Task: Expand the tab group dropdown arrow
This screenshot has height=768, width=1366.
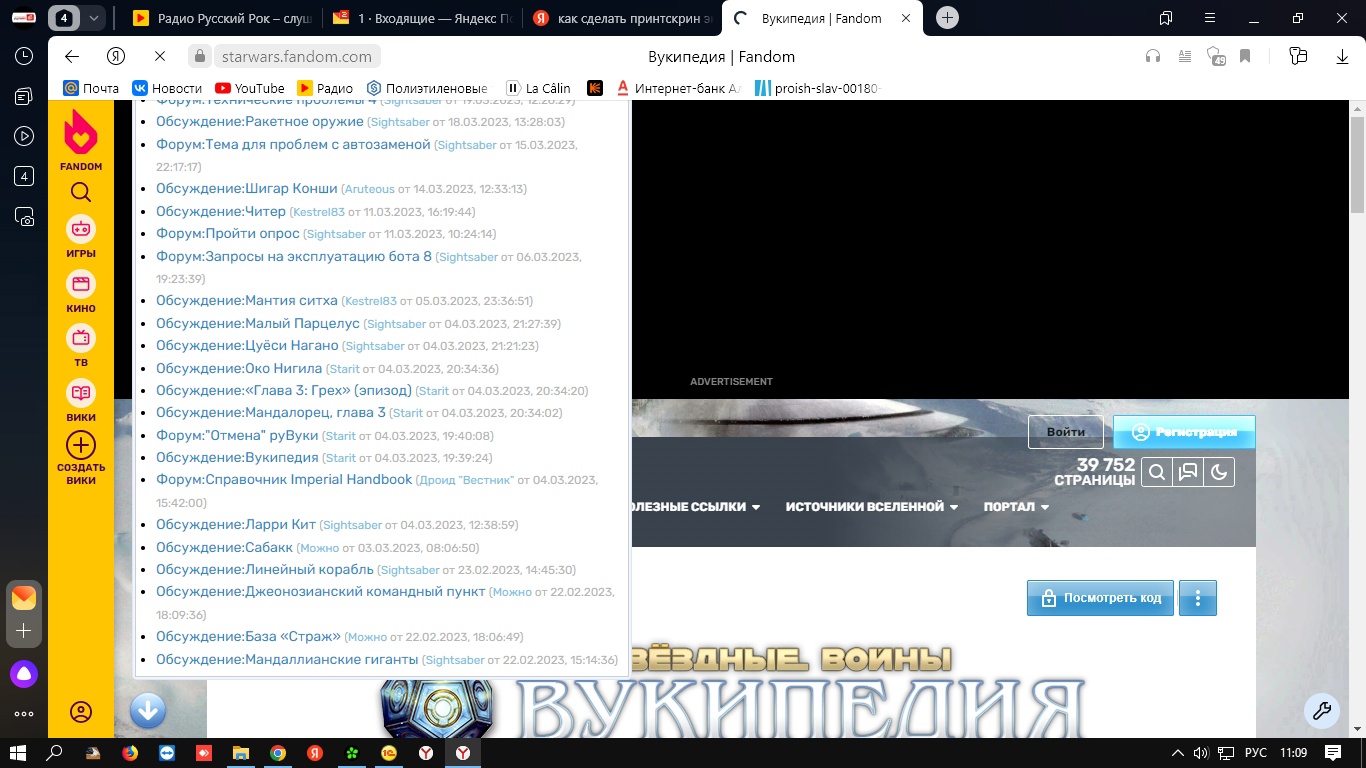Action: click(x=94, y=18)
